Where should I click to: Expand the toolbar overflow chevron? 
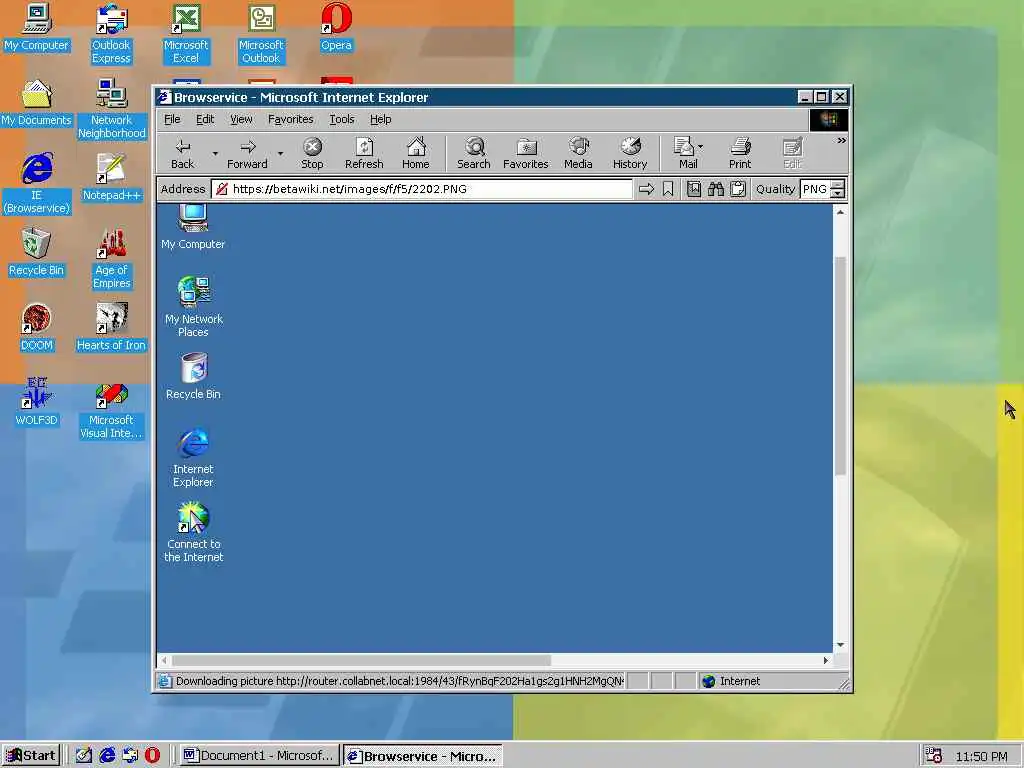pos(841,140)
